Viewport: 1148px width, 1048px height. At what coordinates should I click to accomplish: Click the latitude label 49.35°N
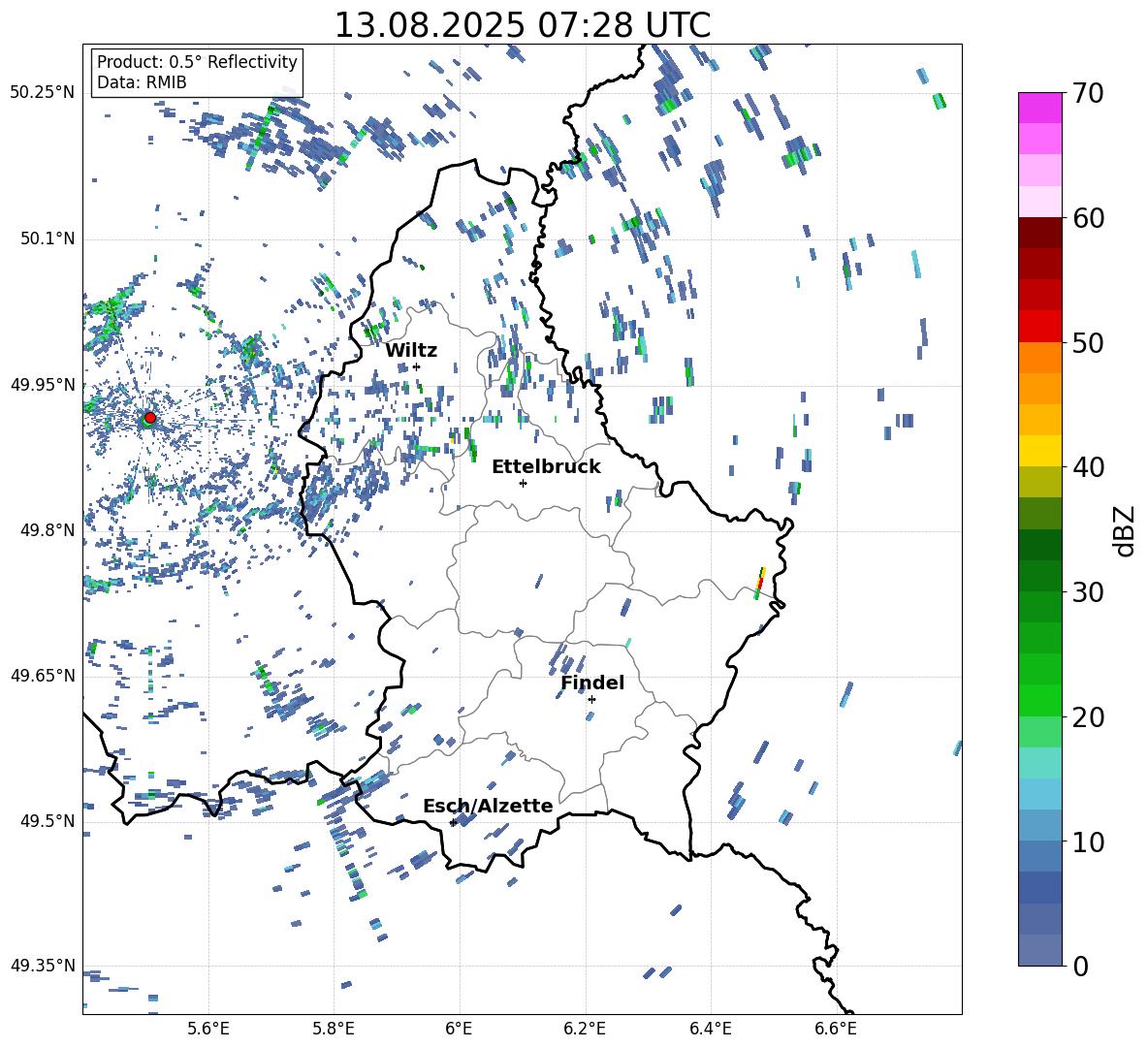[x=43, y=966]
